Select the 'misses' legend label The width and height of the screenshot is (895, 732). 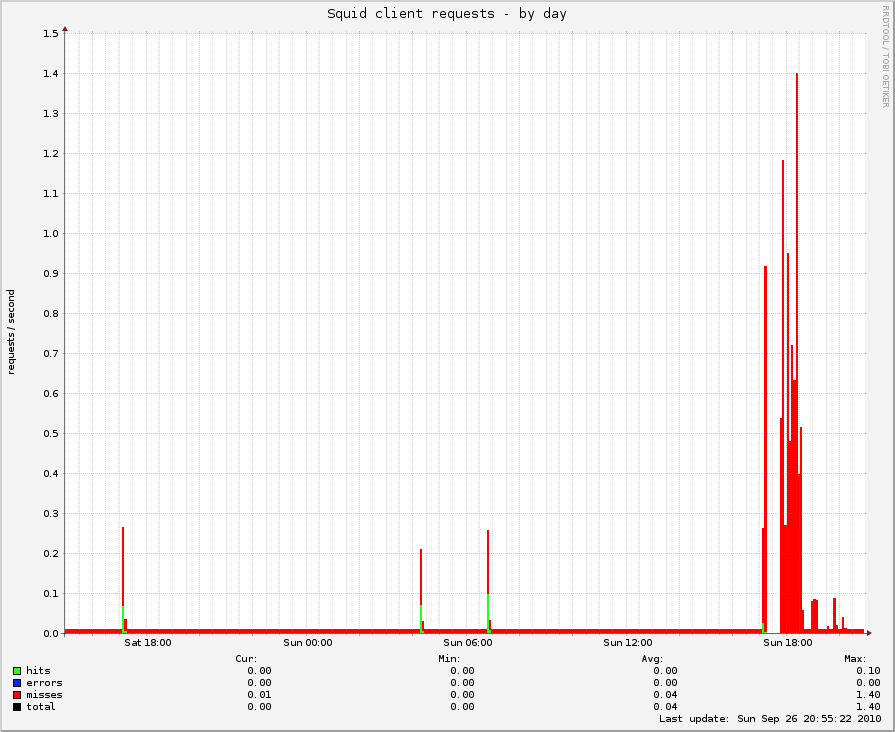click(x=45, y=695)
